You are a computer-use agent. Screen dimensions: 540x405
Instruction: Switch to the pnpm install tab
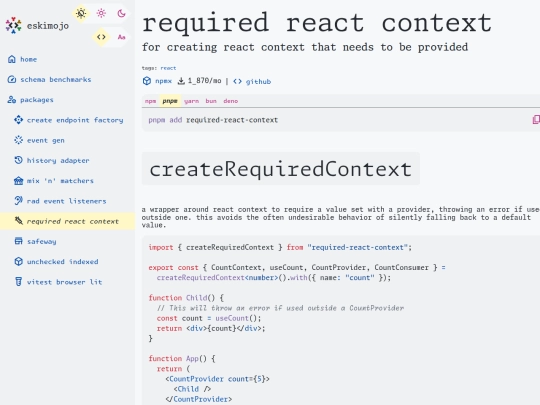(170, 101)
